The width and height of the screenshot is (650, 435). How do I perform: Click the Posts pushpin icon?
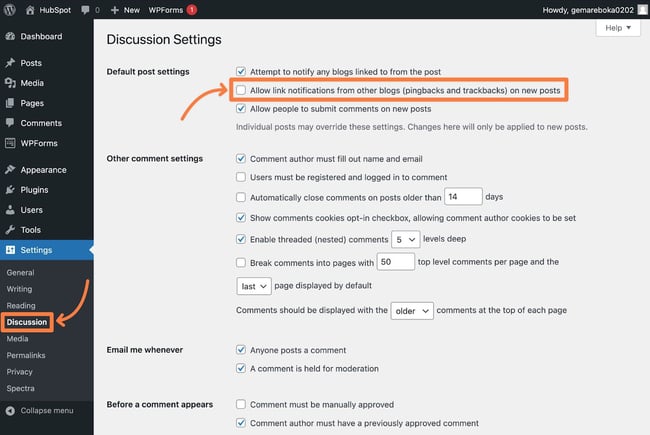10,63
